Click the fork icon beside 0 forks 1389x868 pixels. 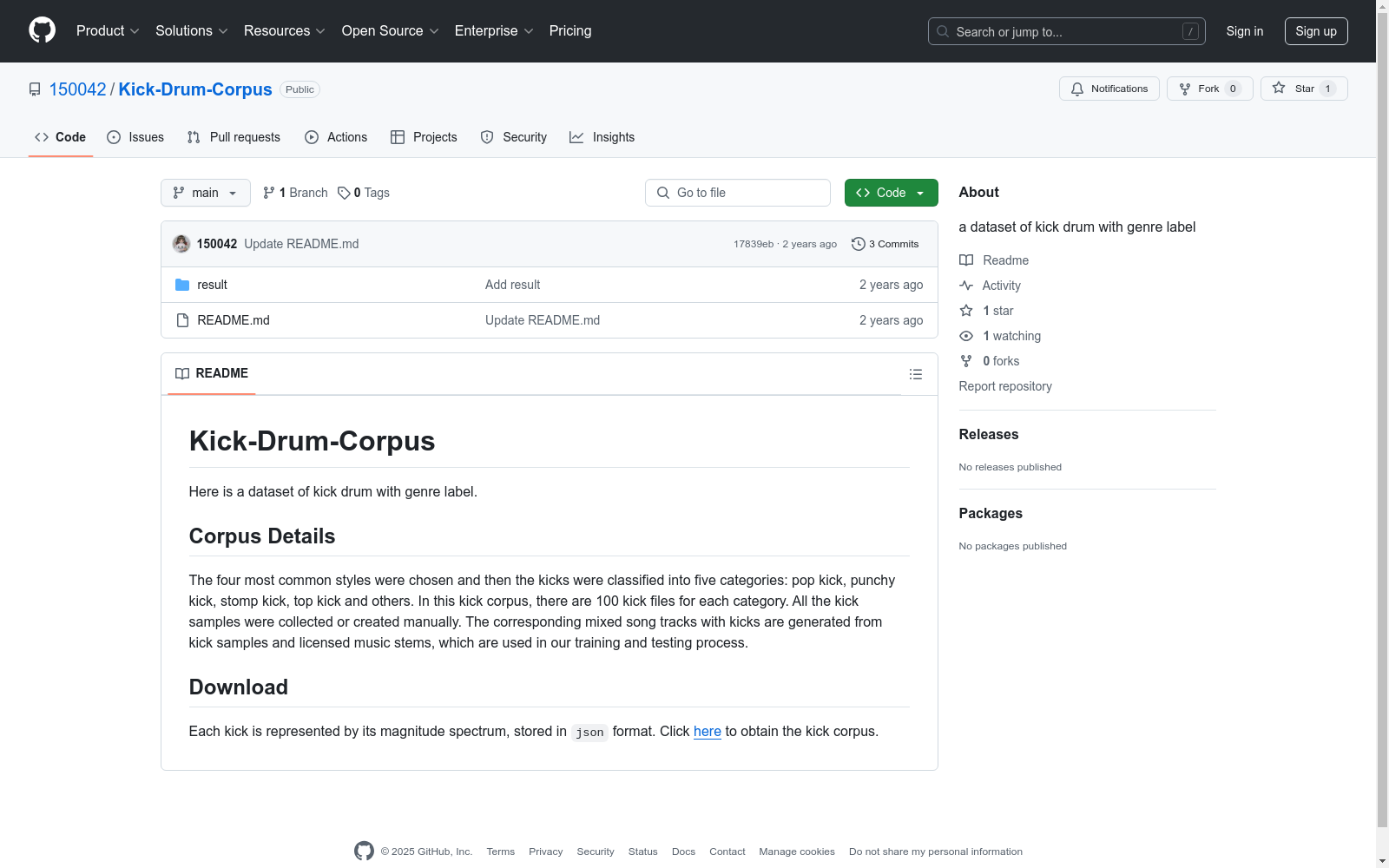point(966,361)
